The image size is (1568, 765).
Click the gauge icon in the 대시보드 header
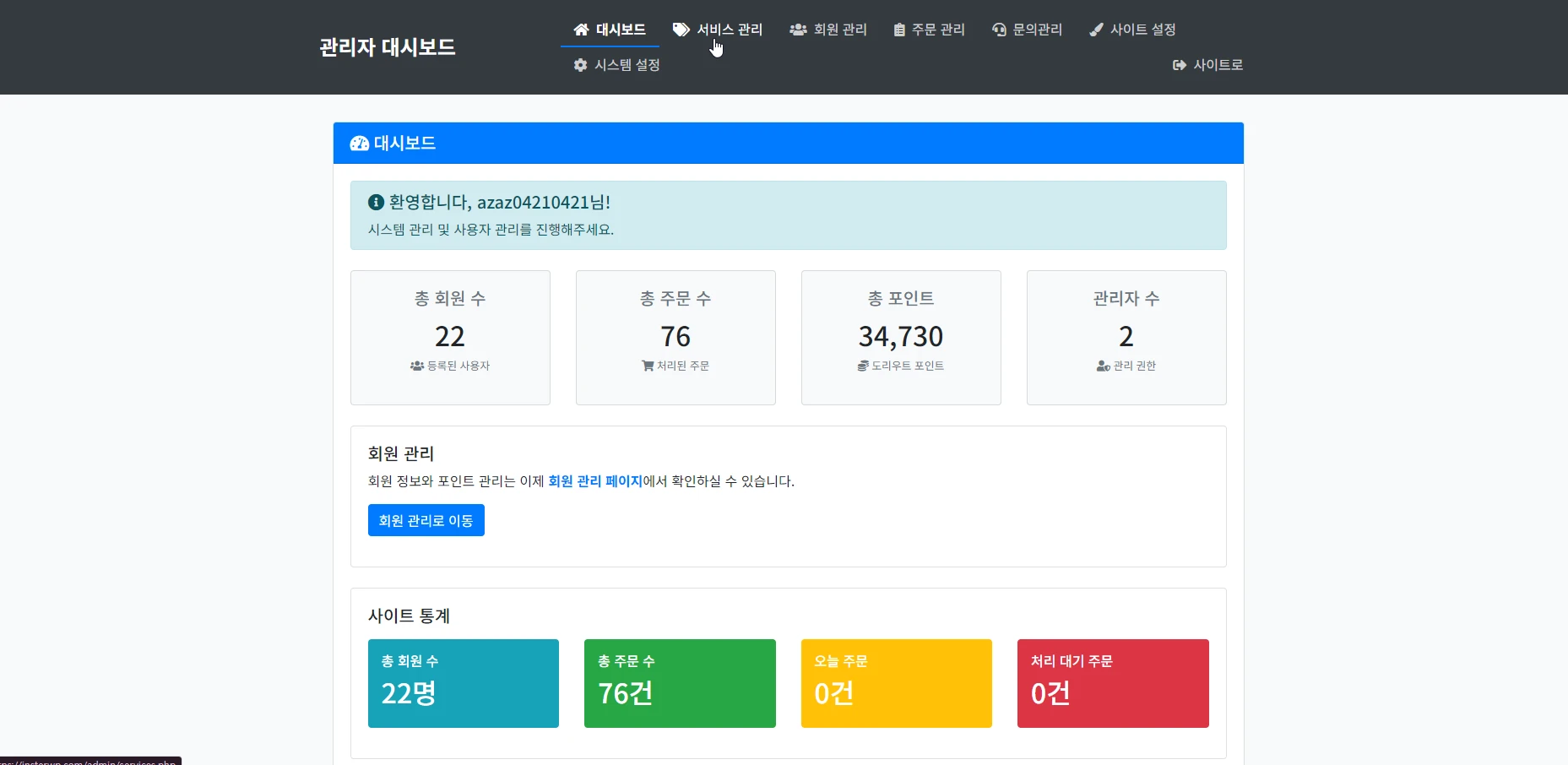click(x=360, y=143)
